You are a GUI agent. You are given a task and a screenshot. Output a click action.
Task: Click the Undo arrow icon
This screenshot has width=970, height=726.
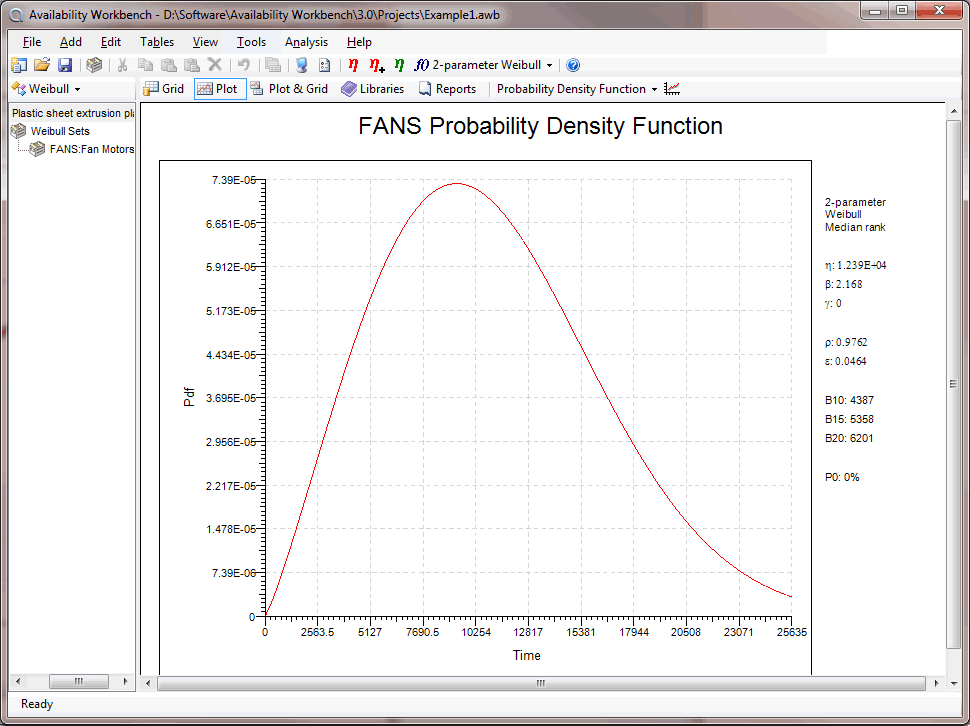[x=243, y=65]
